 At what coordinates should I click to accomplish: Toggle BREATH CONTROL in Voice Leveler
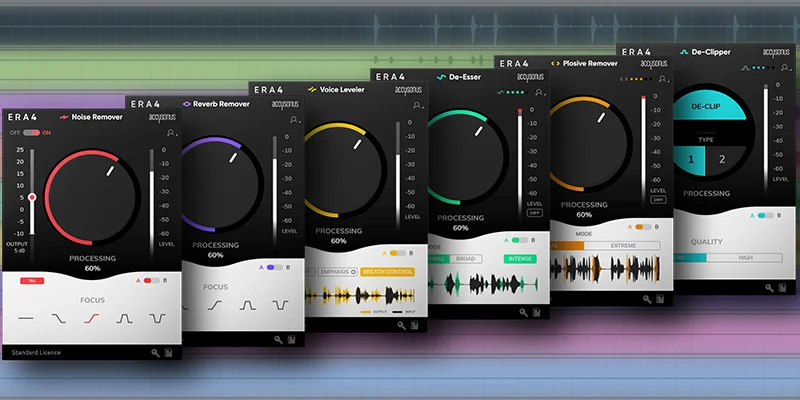[388, 272]
